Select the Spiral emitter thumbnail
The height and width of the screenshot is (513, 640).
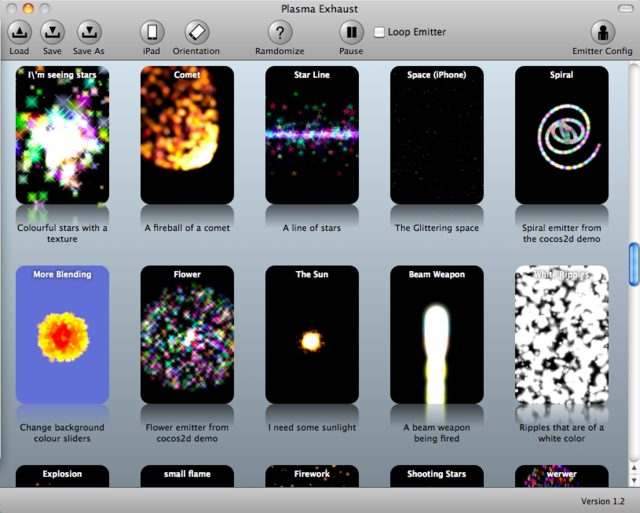[562, 135]
